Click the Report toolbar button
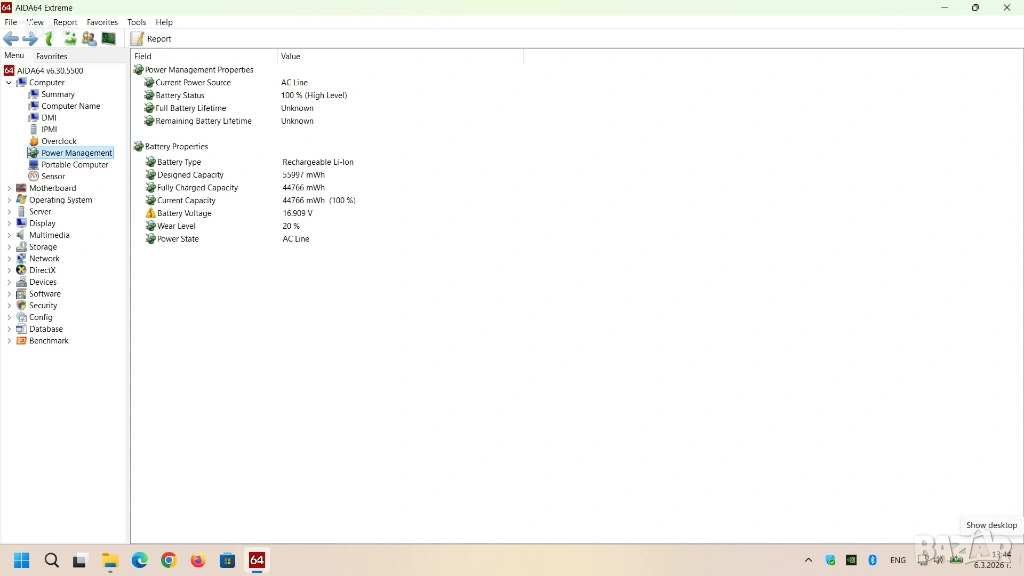 click(152, 39)
